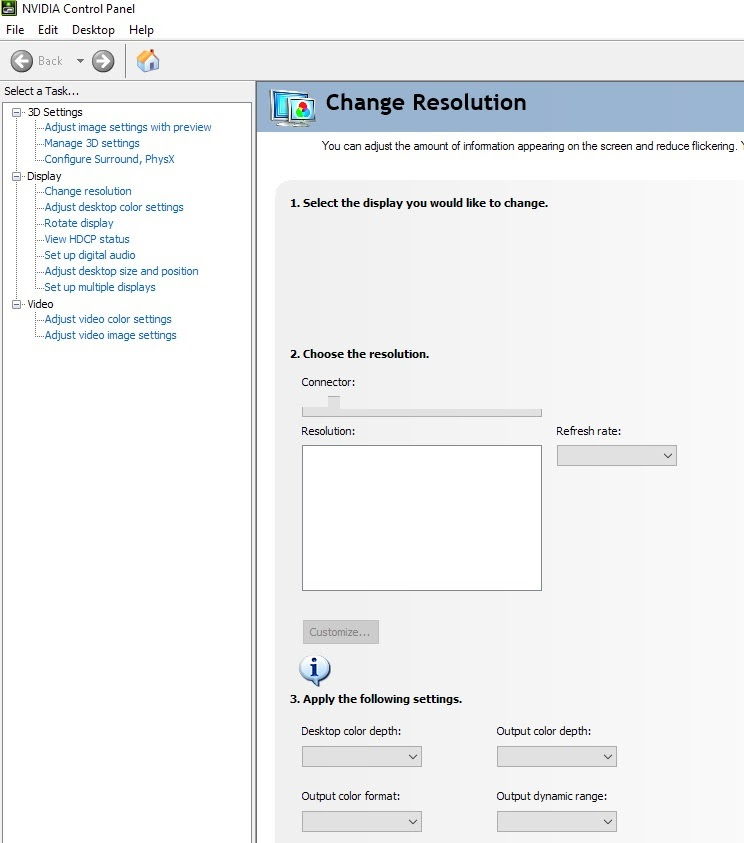Viewport: 744px width, 843px height.
Task: Open Set up multiple displays
Action: 100,288
